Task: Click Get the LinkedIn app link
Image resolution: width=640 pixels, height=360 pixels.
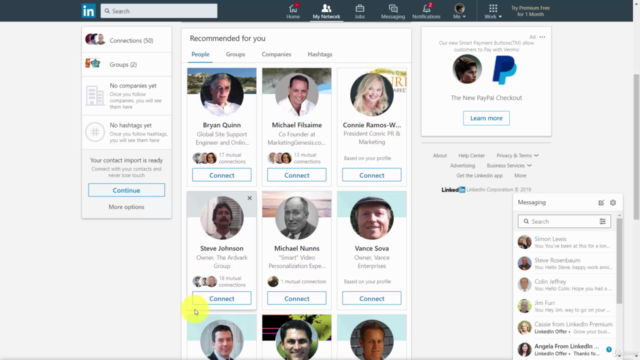Action: click(480, 176)
